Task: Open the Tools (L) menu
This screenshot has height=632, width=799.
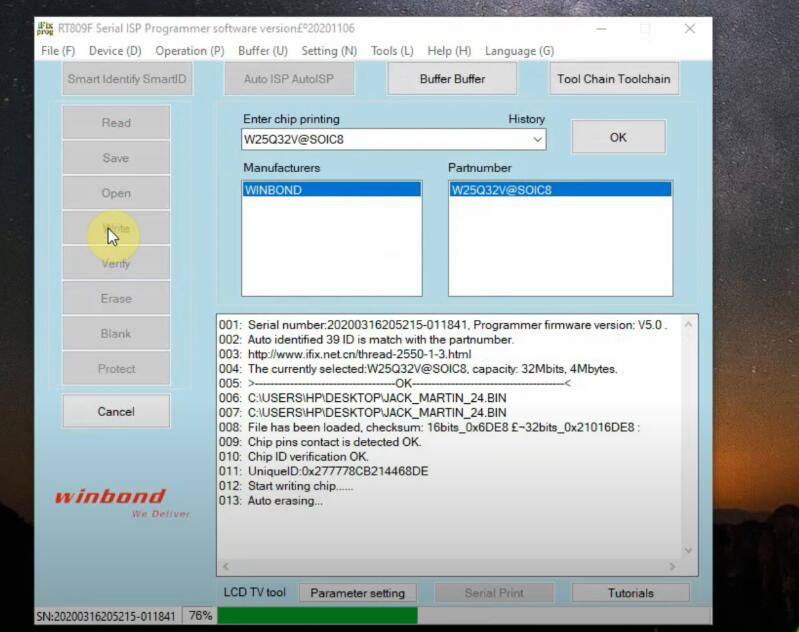Action: pos(392,51)
